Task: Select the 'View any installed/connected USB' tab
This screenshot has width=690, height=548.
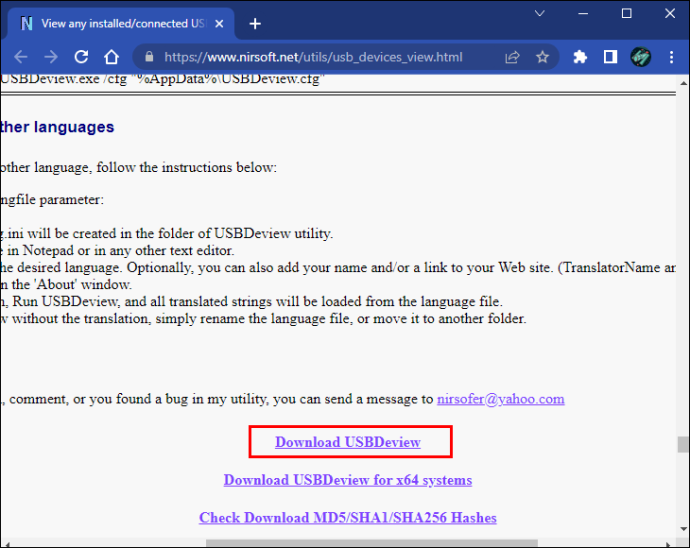Action: click(x=122, y=24)
